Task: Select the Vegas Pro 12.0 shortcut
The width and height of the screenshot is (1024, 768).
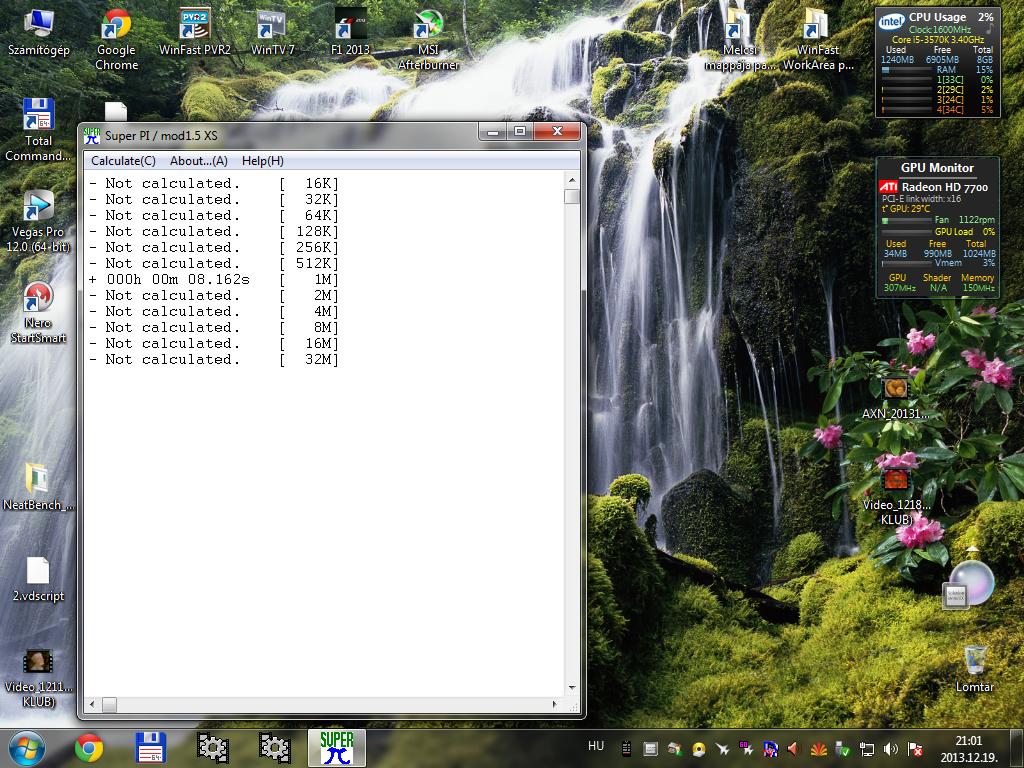Action: point(38,221)
